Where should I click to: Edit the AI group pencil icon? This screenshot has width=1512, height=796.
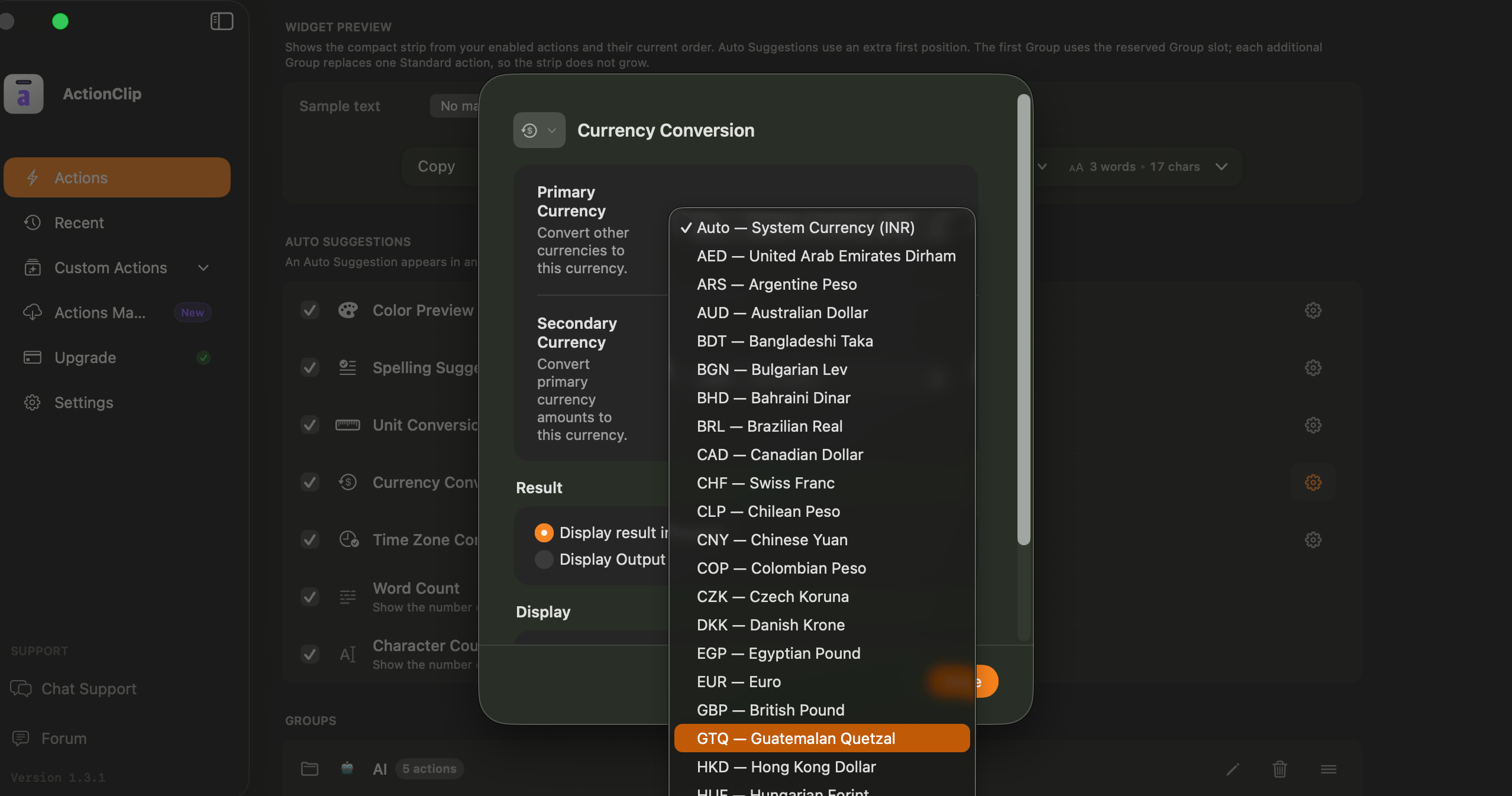point(1232,769)
